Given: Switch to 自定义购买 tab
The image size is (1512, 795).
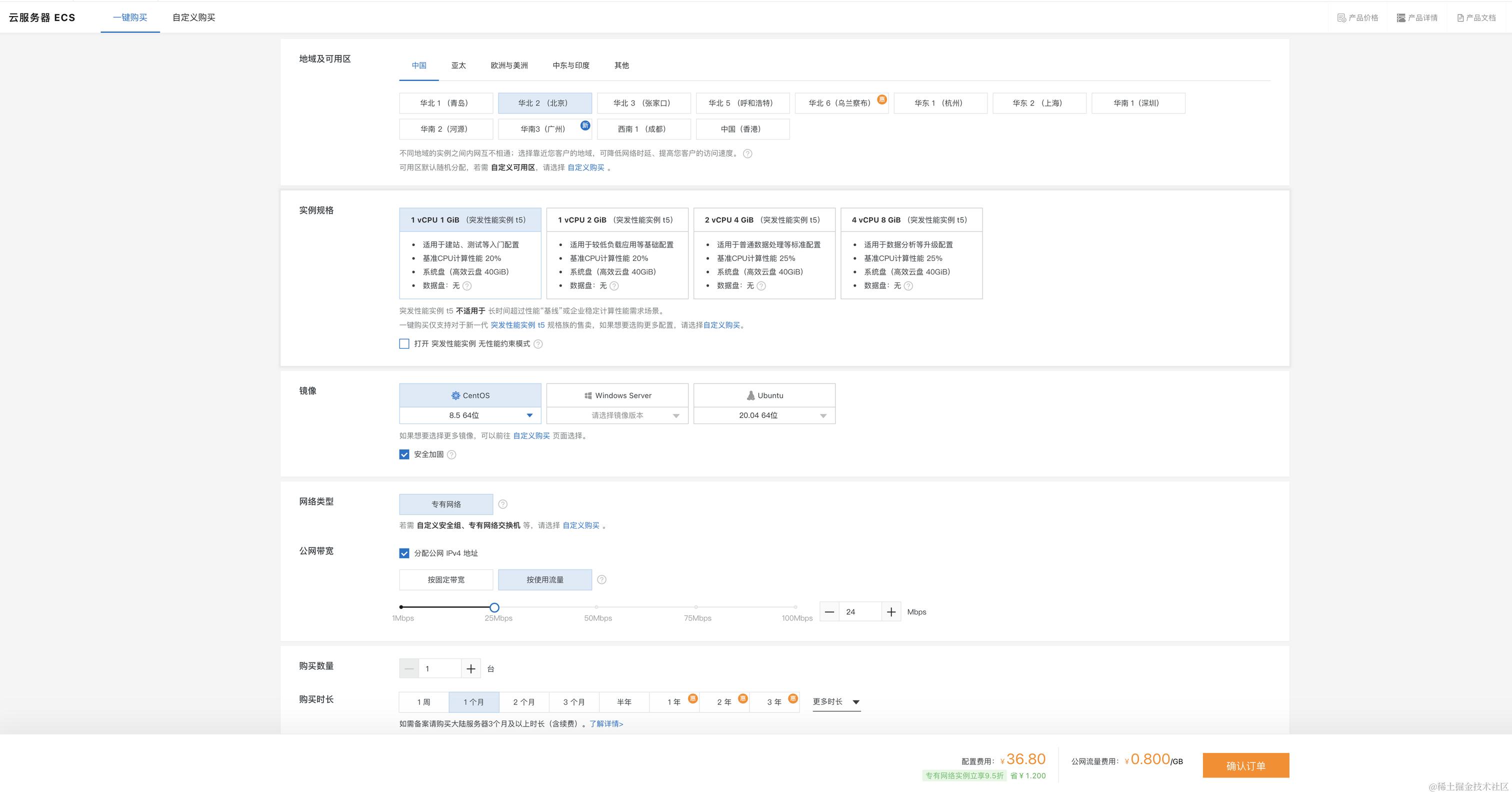Looking at the screenshot, I should [x=193, y=17].
